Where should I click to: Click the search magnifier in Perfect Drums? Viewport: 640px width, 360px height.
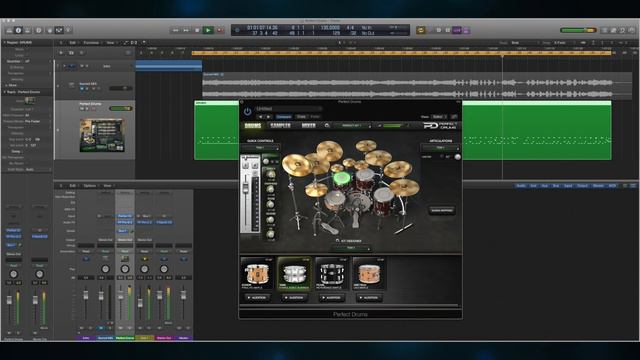(327, 126)
